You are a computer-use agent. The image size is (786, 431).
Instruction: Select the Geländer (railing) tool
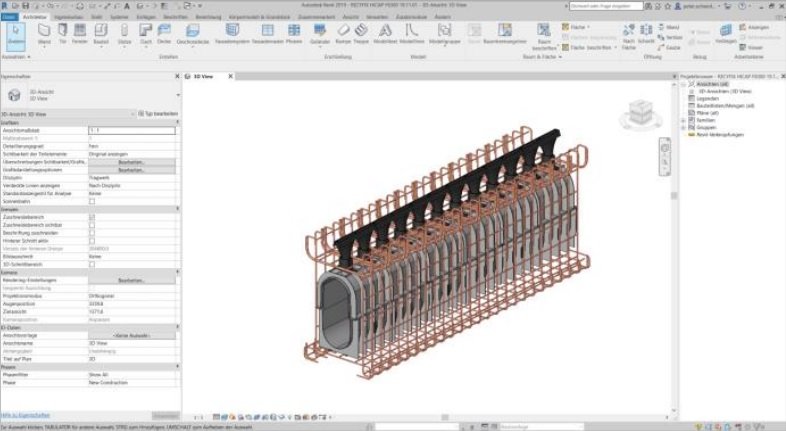click(x=320, y=34)
